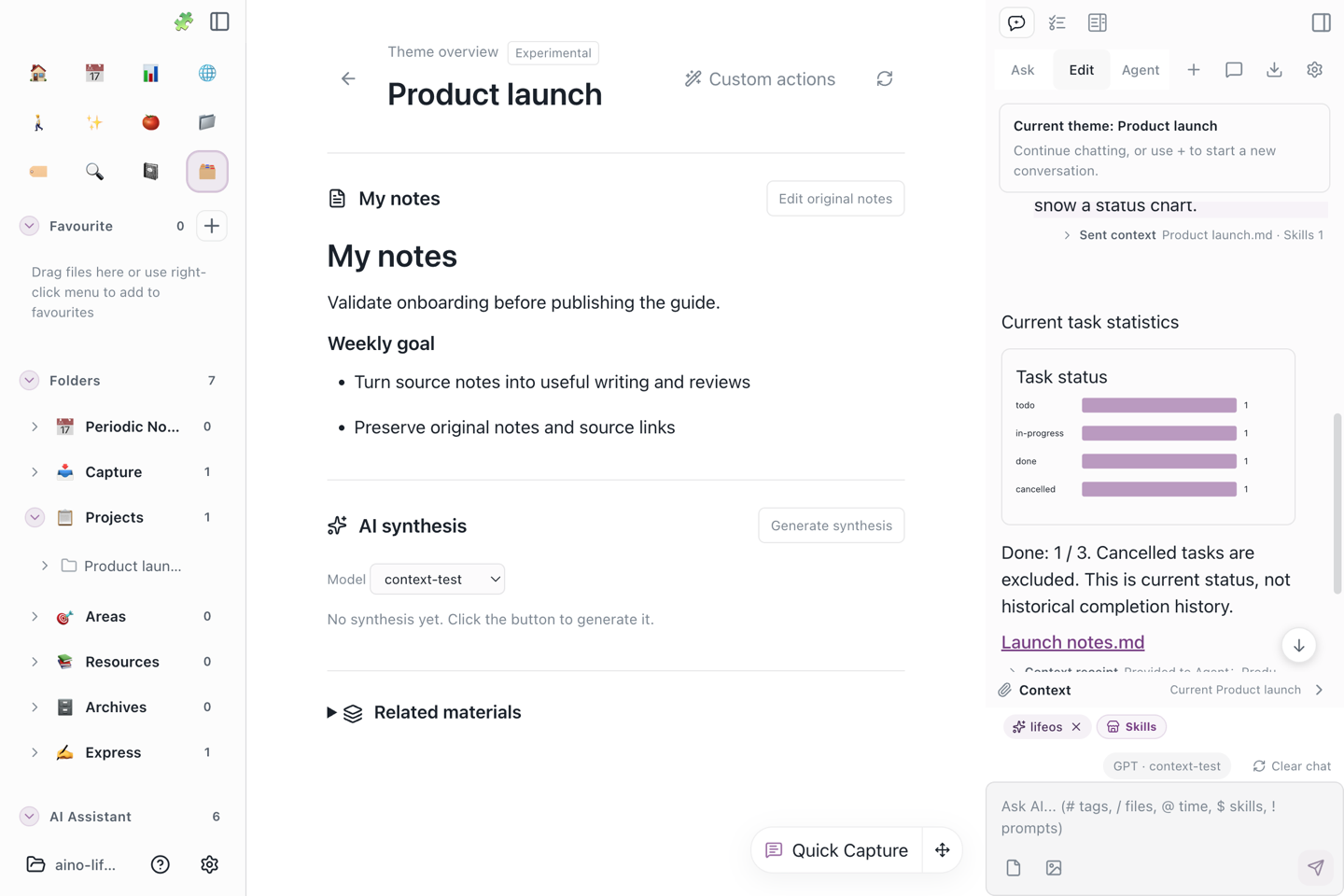Switch to the Ask tab
1344x896 pixels.
1022,70
